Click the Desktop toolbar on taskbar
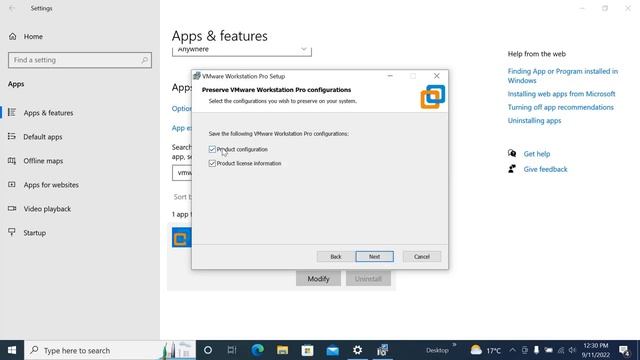 tap(437, 350)
